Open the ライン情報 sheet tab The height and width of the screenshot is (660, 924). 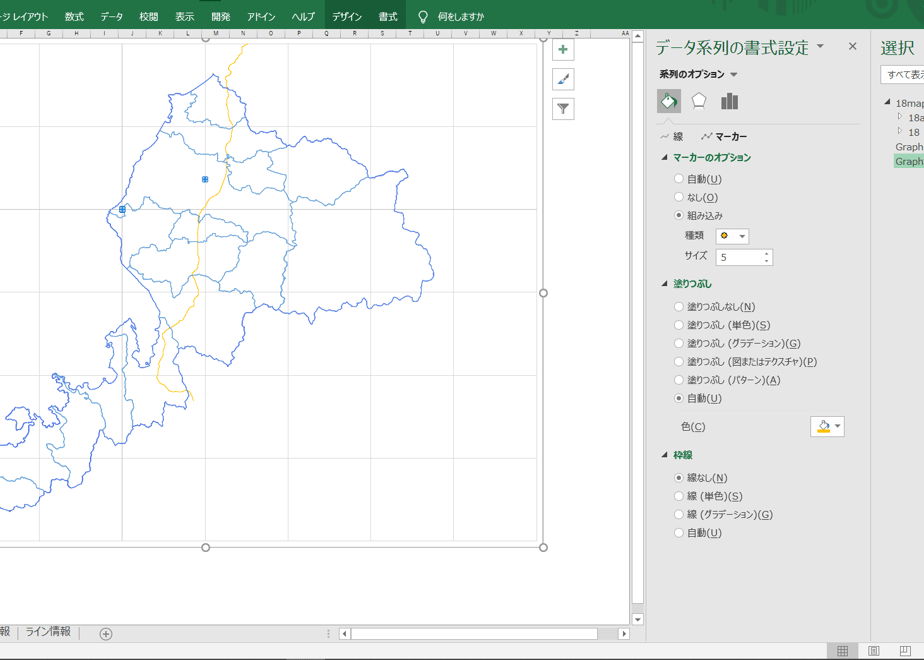tap(48, 632)
